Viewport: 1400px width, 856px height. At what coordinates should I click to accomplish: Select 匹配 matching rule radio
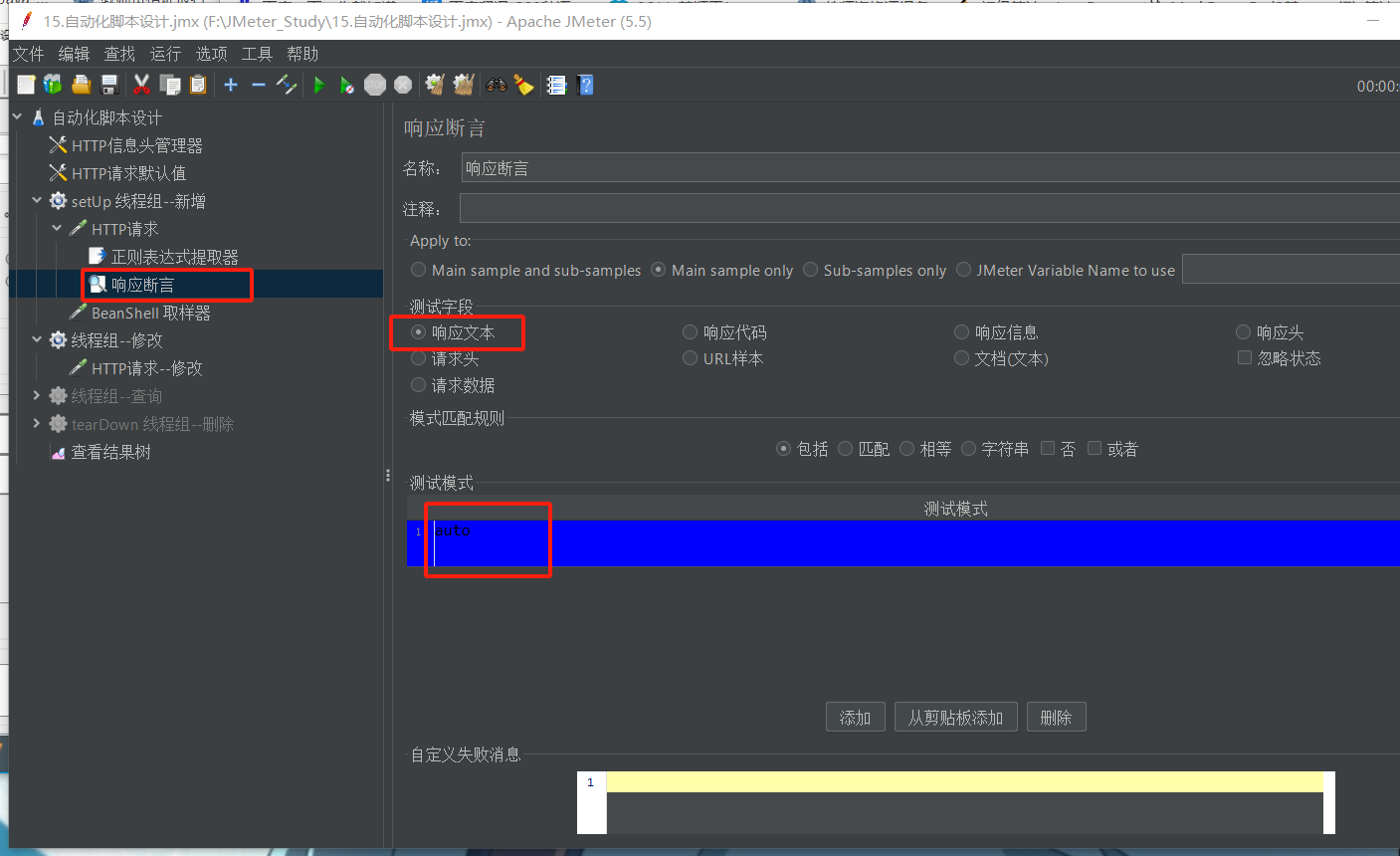(x=846, y=449)
